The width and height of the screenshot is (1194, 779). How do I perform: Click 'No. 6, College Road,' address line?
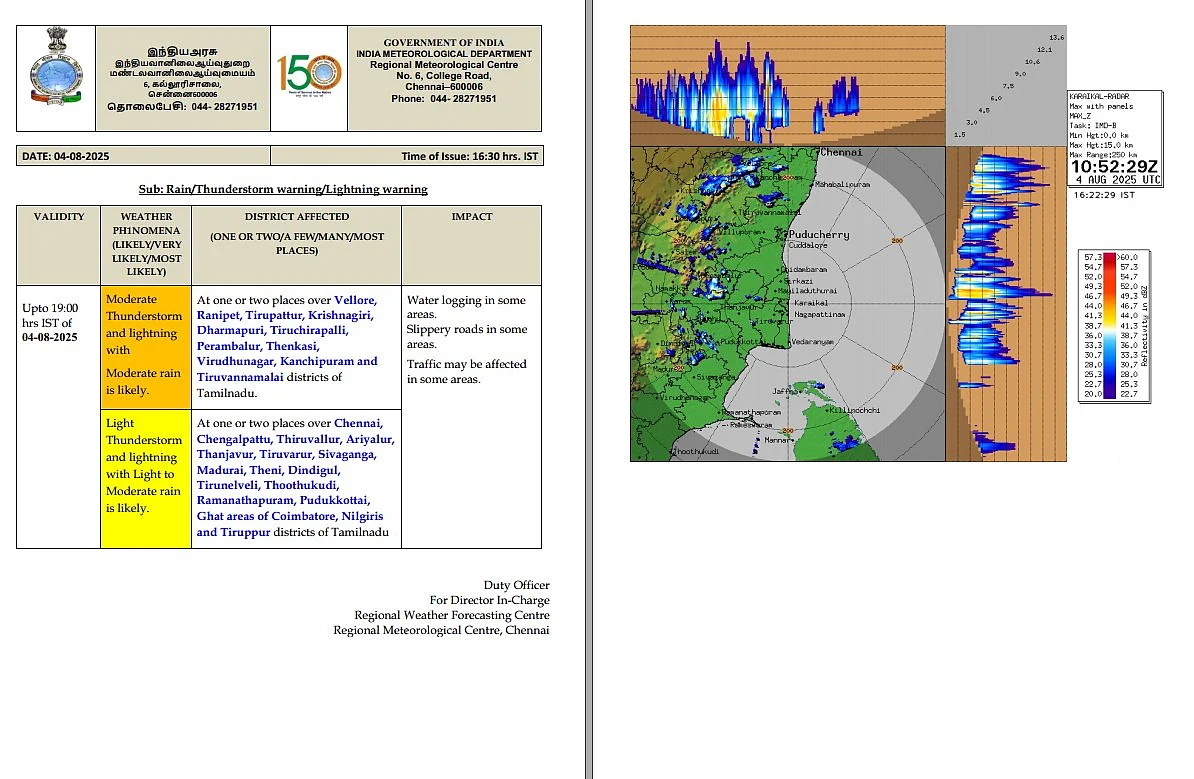coord(444,76)
